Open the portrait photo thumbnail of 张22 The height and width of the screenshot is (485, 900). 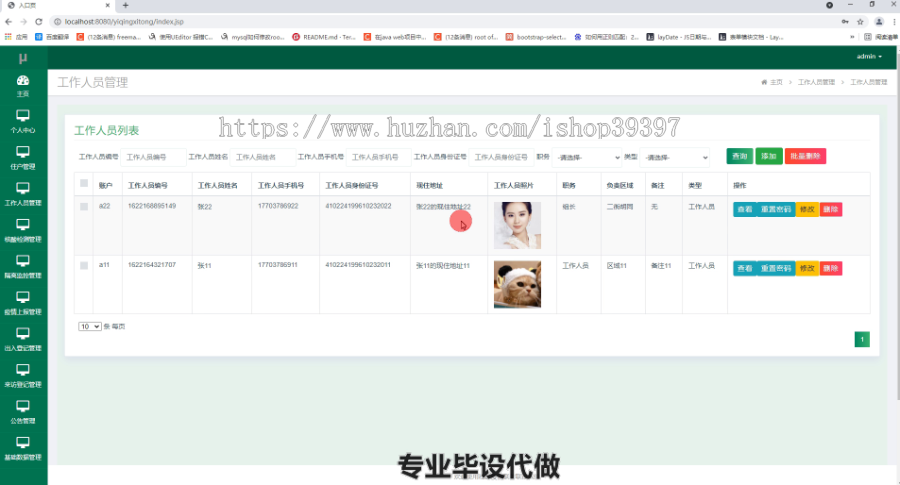pos(517,225)
